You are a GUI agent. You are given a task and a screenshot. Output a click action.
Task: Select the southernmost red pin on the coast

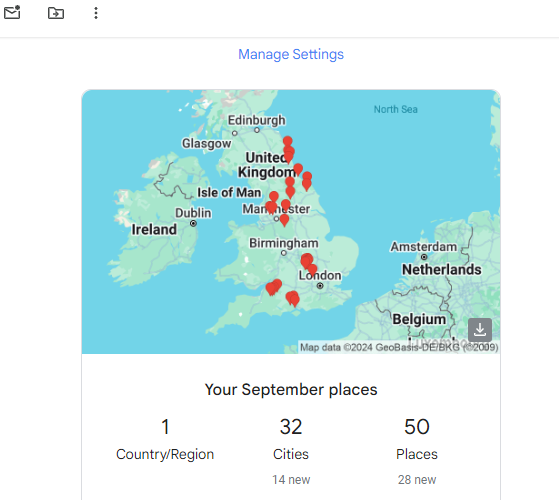click(293, 299)
